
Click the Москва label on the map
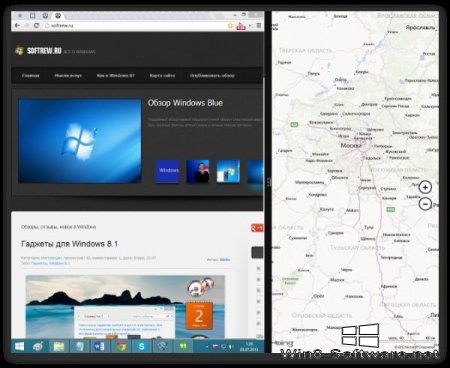[351, 146]
